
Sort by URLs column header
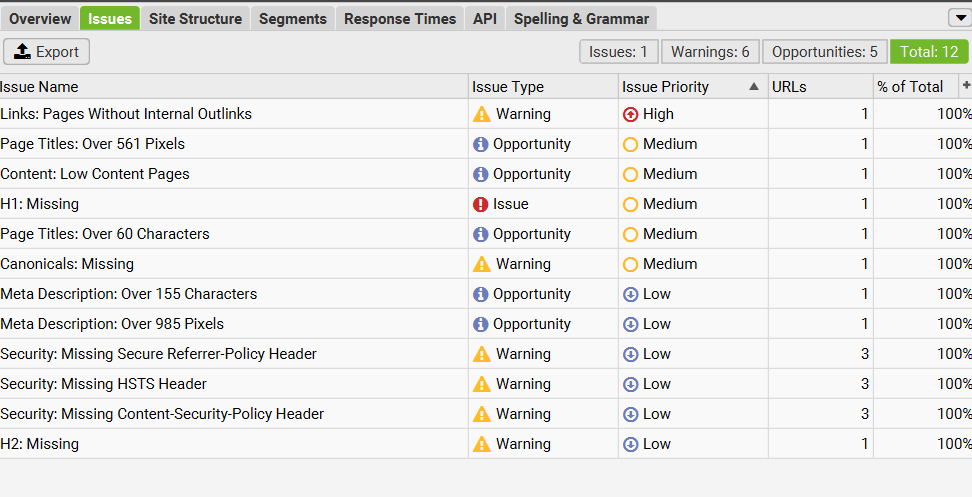point(821,86)
